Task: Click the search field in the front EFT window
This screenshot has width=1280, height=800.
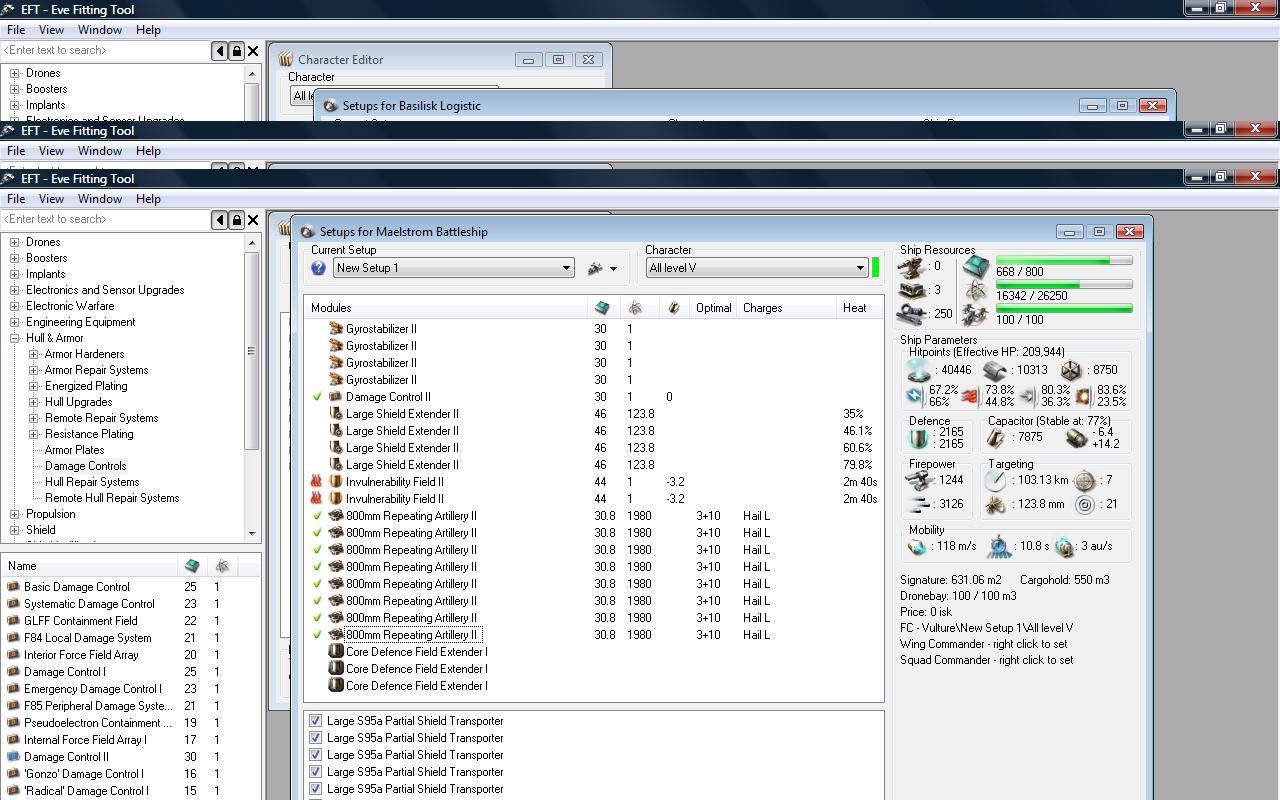Action: pyautogui.click(x=105, y=219)
